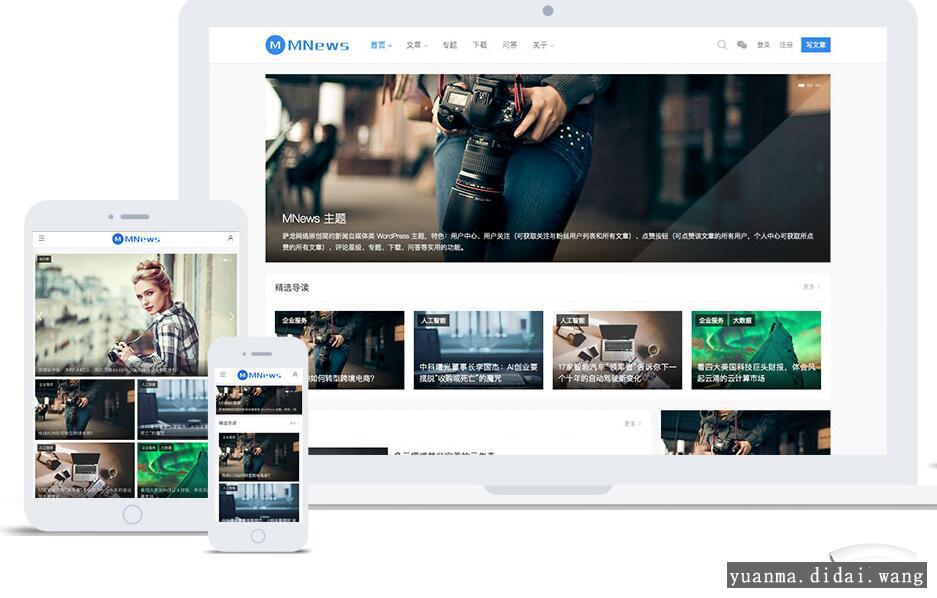Viewport: 937px width, 598px height.
Task: Click the MNews logo on the phone
Action: (x=259, y=375)
